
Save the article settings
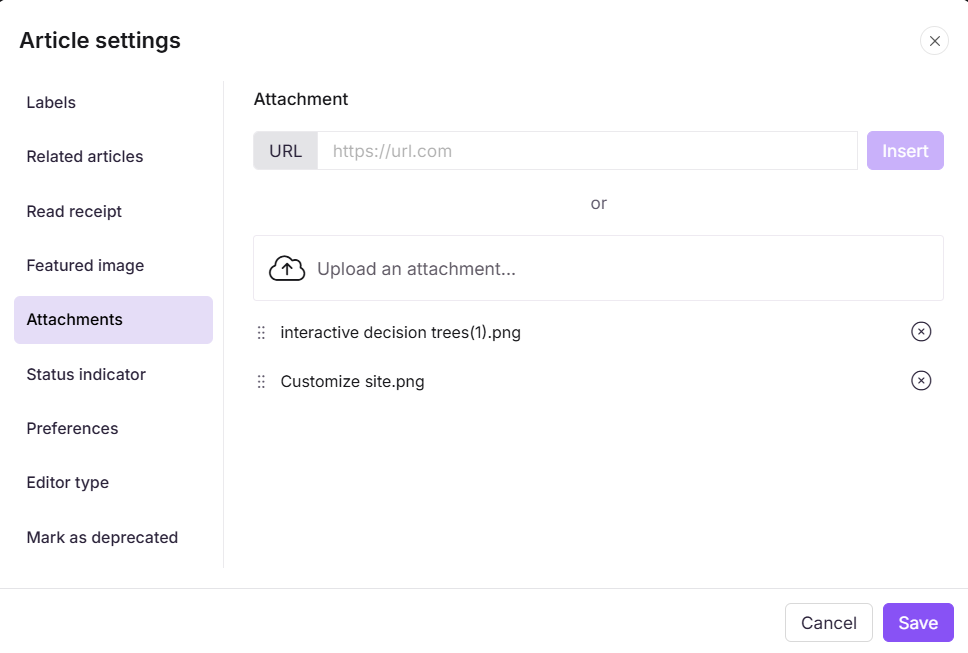tap(918, 623)
